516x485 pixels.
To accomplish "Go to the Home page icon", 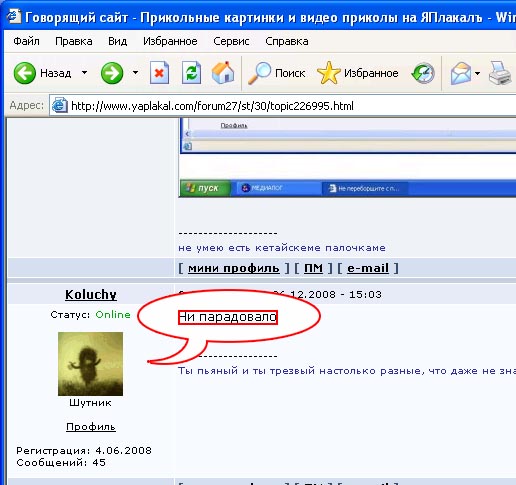I will 223,73.
